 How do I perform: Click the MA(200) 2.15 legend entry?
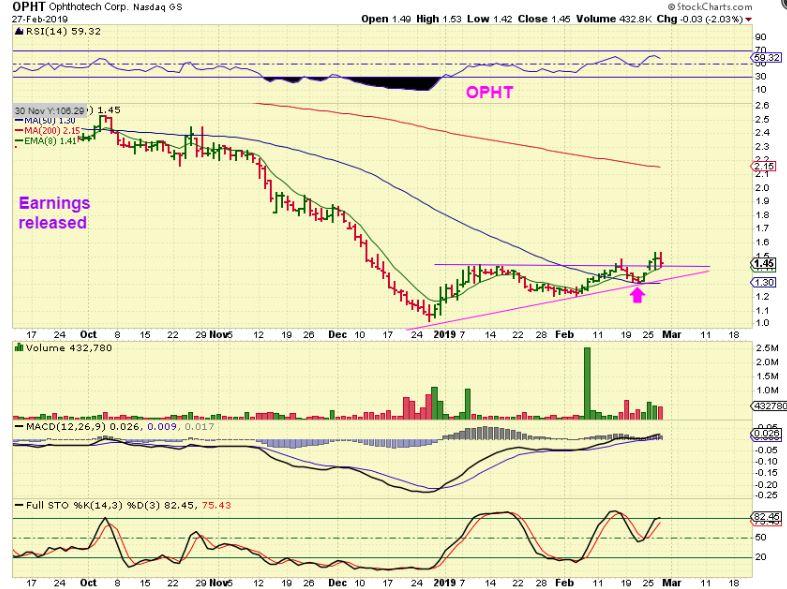click(x=47, y=130)
